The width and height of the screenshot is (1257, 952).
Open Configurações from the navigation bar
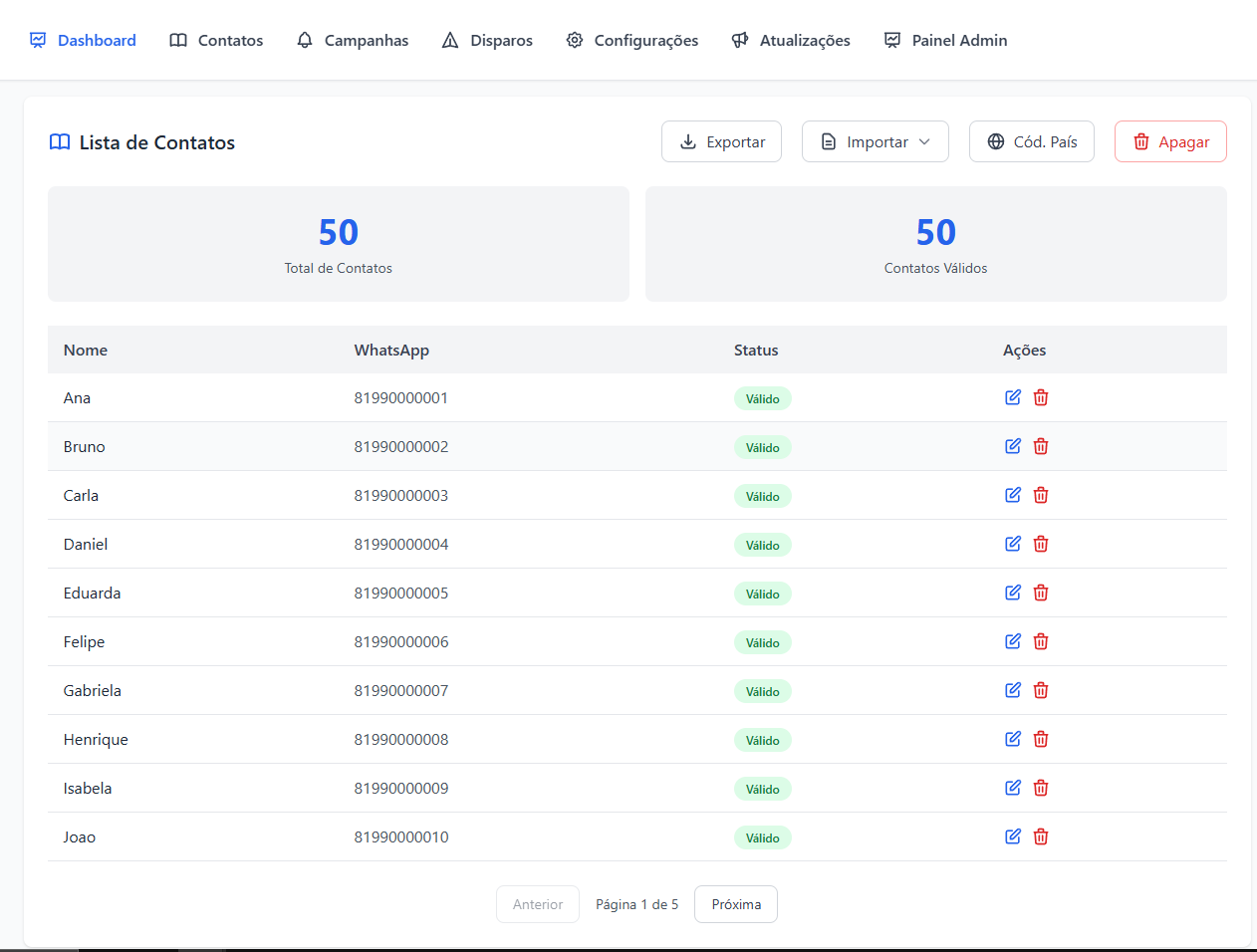tap(632, 40)
